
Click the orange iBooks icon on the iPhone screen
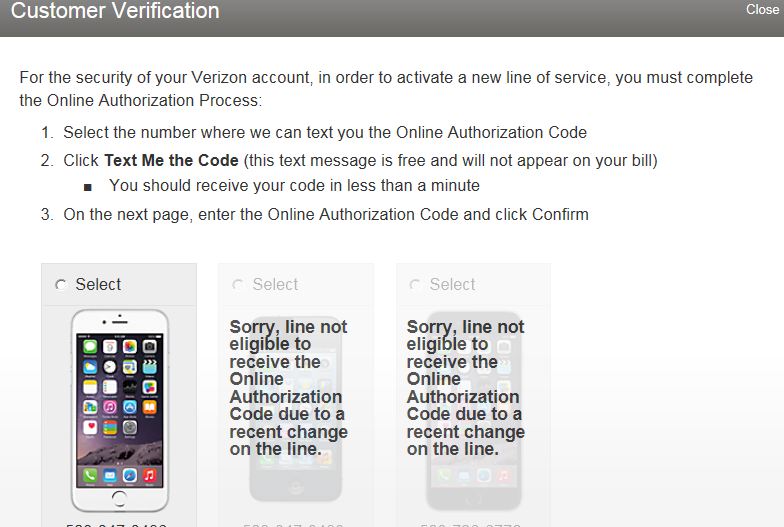pyautogui.click(x=150, y=407)
